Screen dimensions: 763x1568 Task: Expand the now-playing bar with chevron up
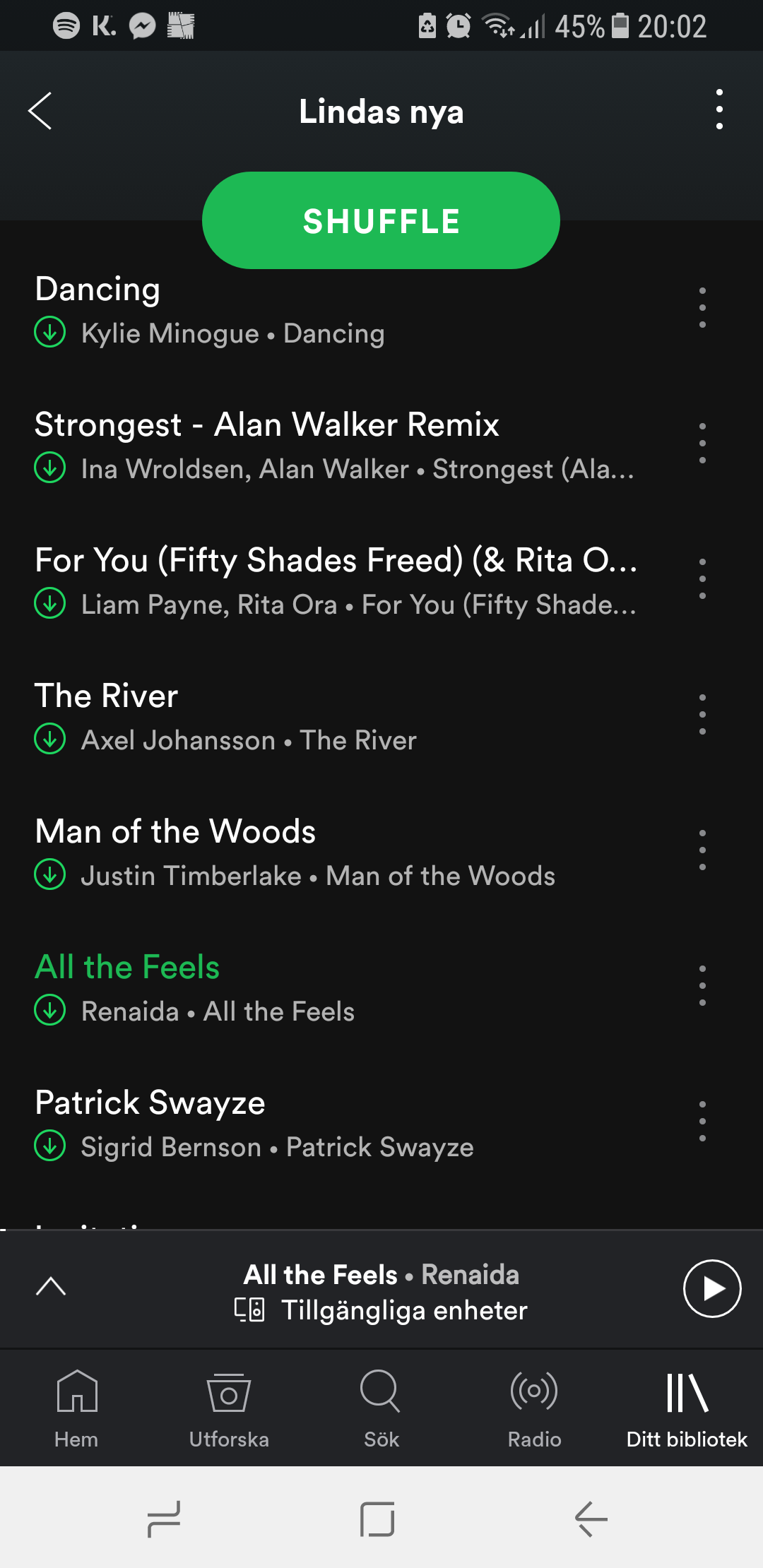click(51, 1287)
